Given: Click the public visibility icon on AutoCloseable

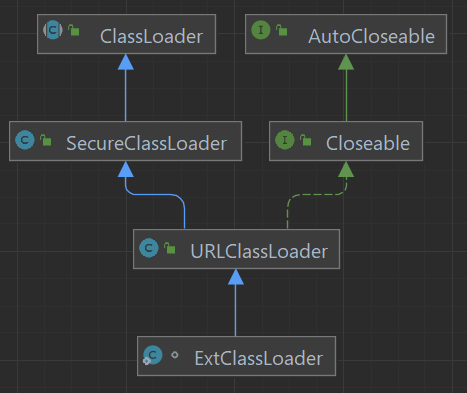Looking at the screenshot, I should [282, 30].
